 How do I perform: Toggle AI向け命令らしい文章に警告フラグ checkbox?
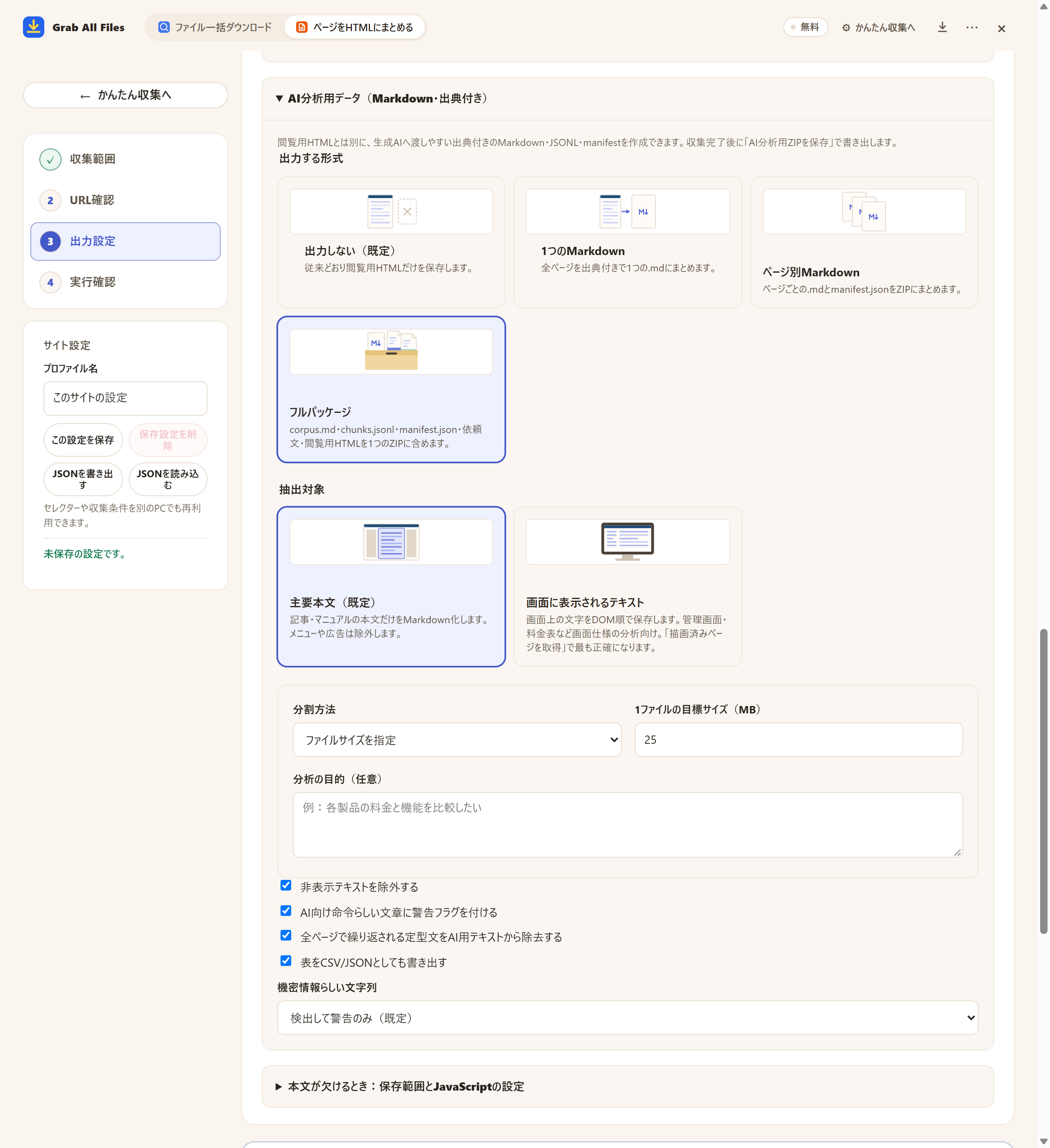[286, 911]
